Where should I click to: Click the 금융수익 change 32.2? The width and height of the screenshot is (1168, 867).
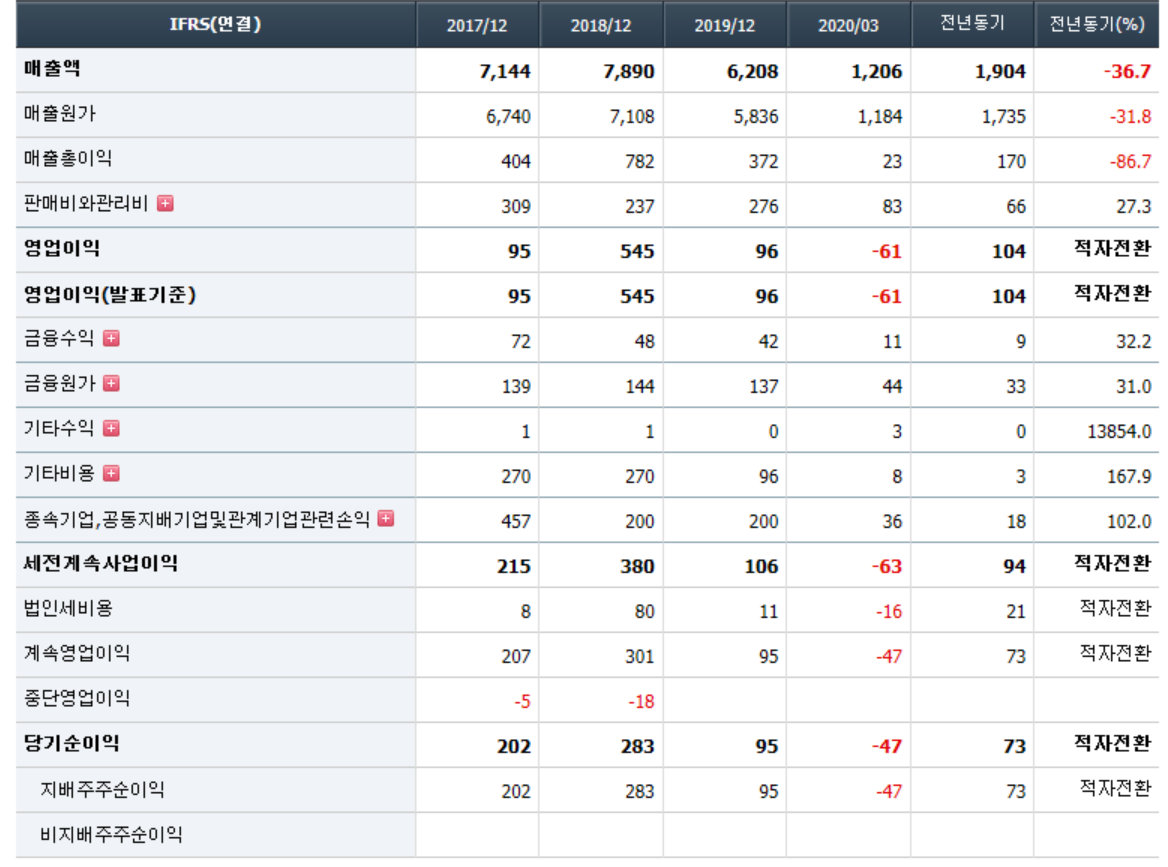pyautogui.click(x=1134, y=342)
